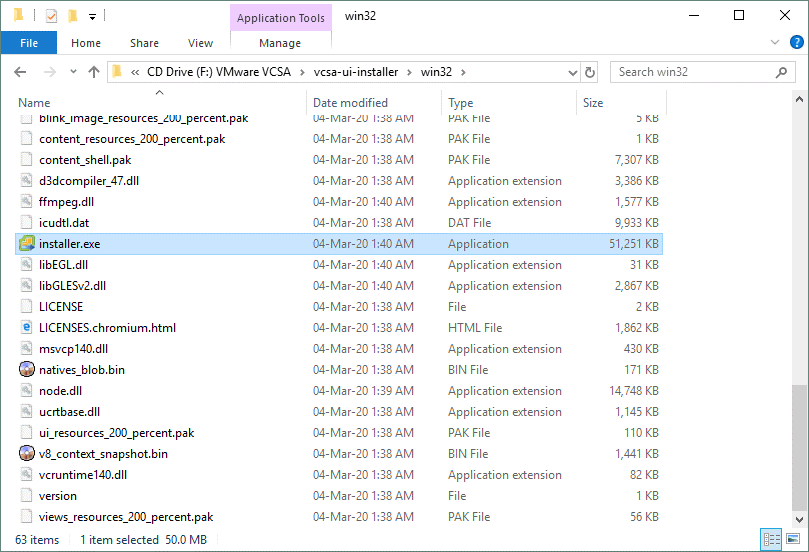Image resolution: width=809 pixels, height=552 pixels.
Task: Expand the ribbon with the chevron
Action: [774, 43]
